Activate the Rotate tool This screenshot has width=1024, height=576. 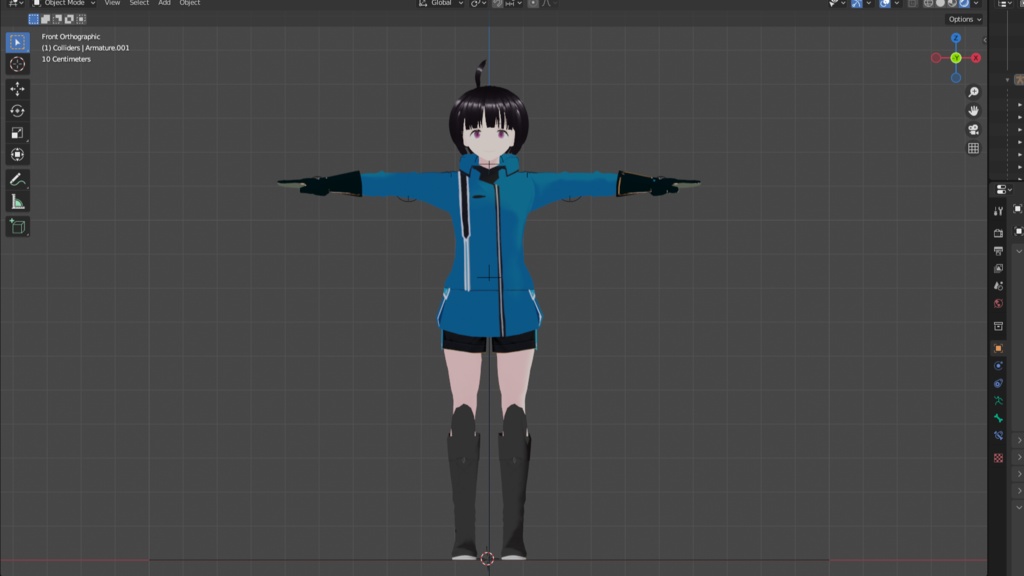[16, 110]
